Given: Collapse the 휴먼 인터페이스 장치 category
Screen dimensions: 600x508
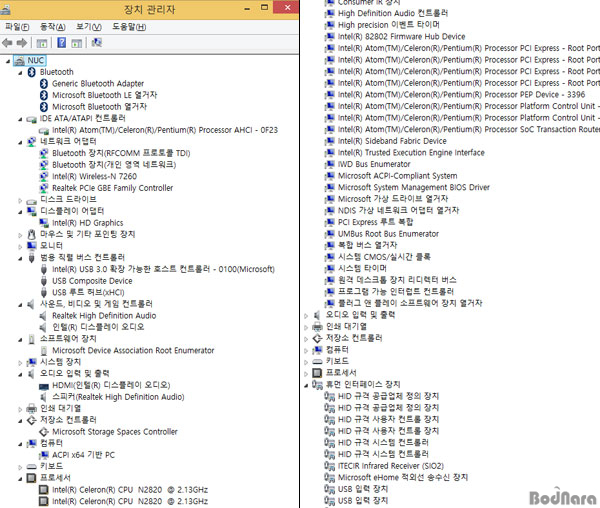Looking at the screenshot, I should pos(306,386).
